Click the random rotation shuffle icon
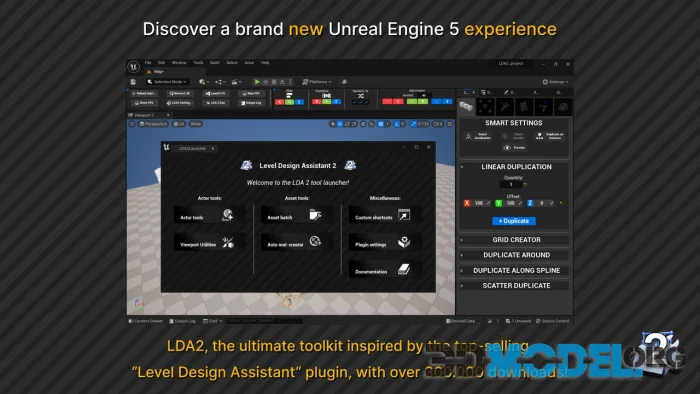Screen dimensions: 700x394 point(361,96)
